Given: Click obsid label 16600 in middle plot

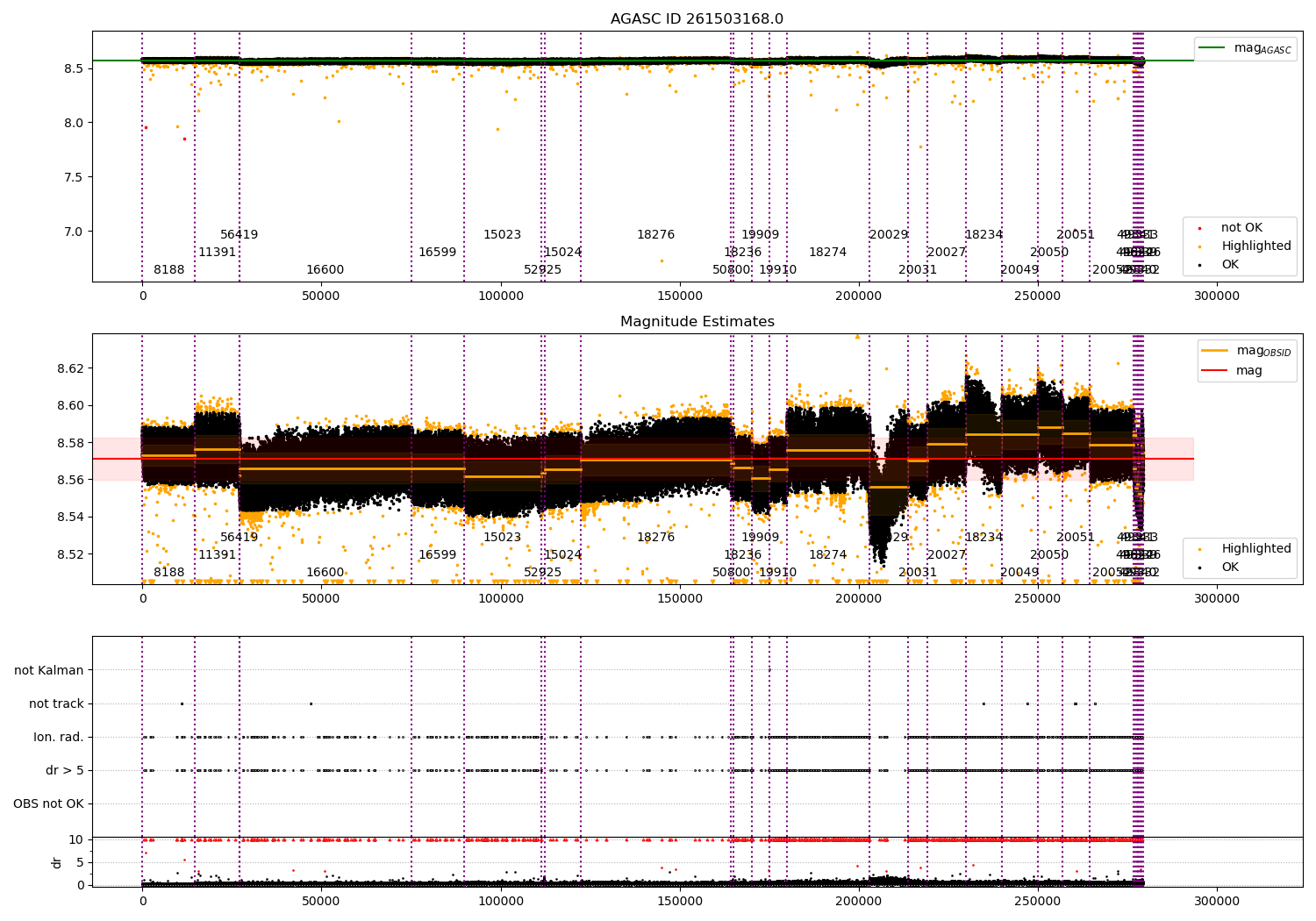Looking at the screenshot, I should pos(325,573).
